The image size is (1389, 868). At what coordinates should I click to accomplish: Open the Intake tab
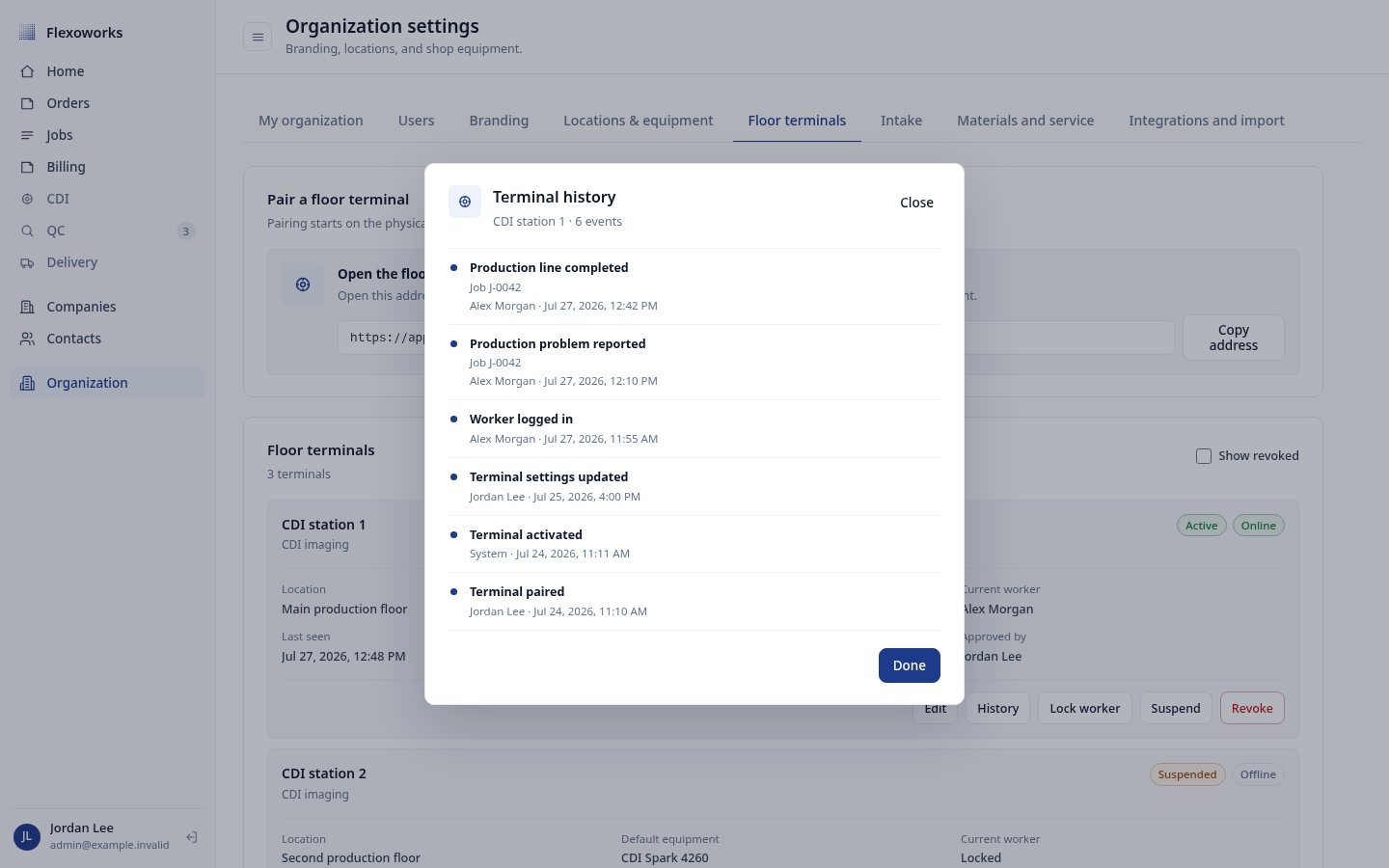pyautogui.click(x=901, y=121)
